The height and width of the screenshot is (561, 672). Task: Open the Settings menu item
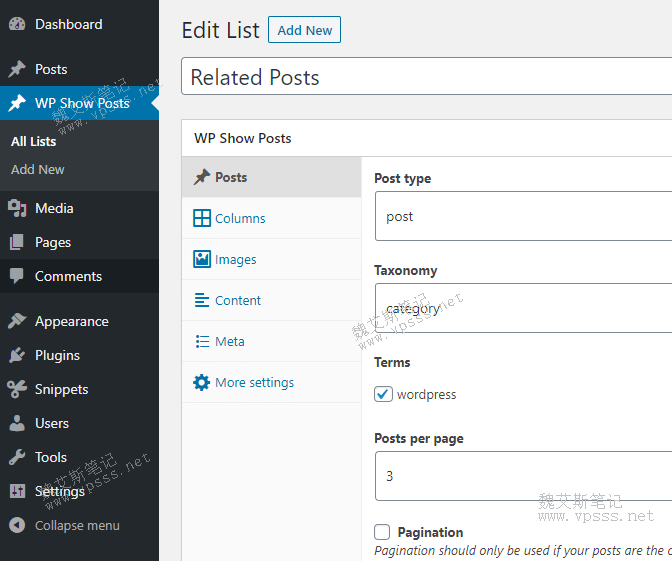click(x=79, y=491)
